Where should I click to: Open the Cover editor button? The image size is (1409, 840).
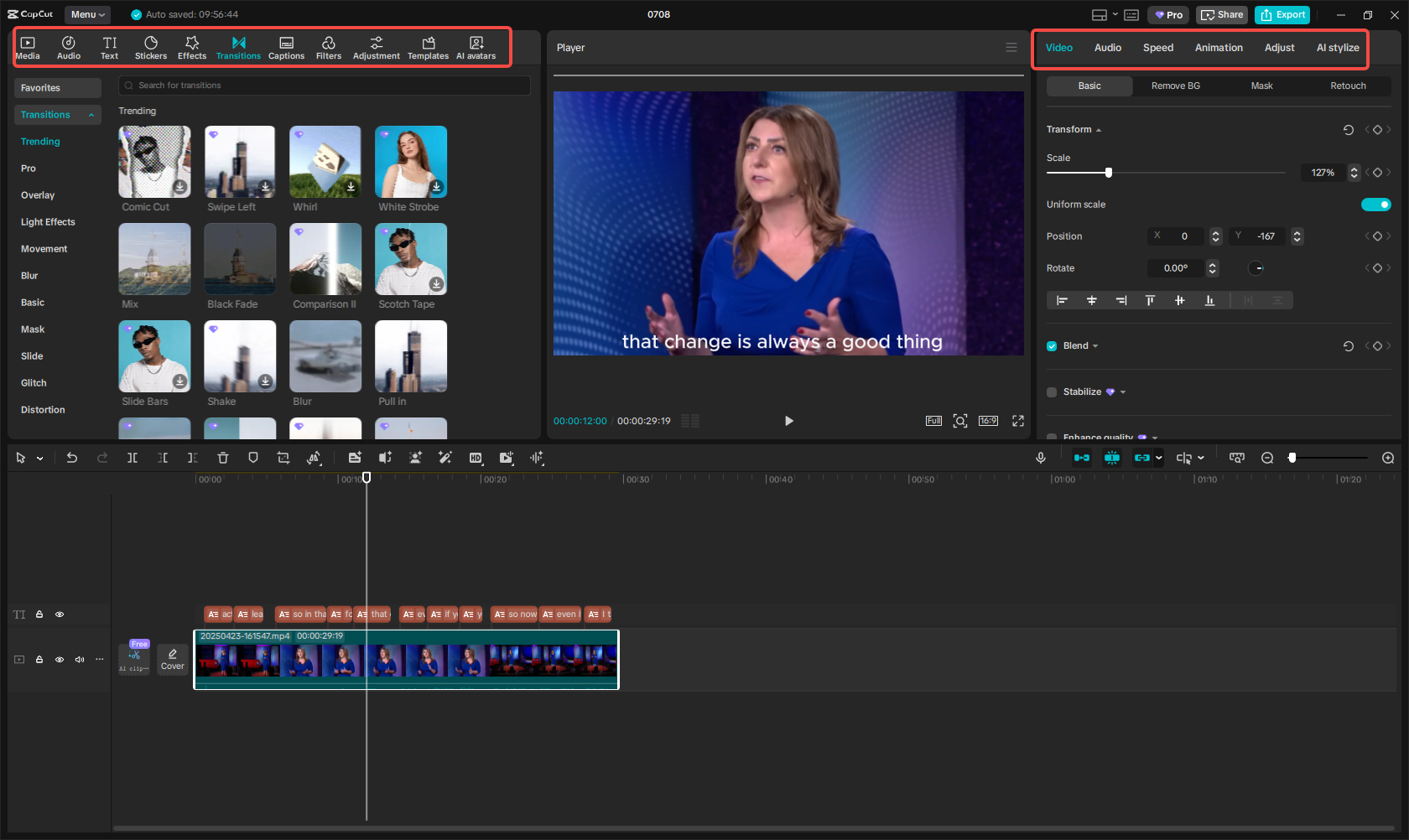(x=173, y=660)
